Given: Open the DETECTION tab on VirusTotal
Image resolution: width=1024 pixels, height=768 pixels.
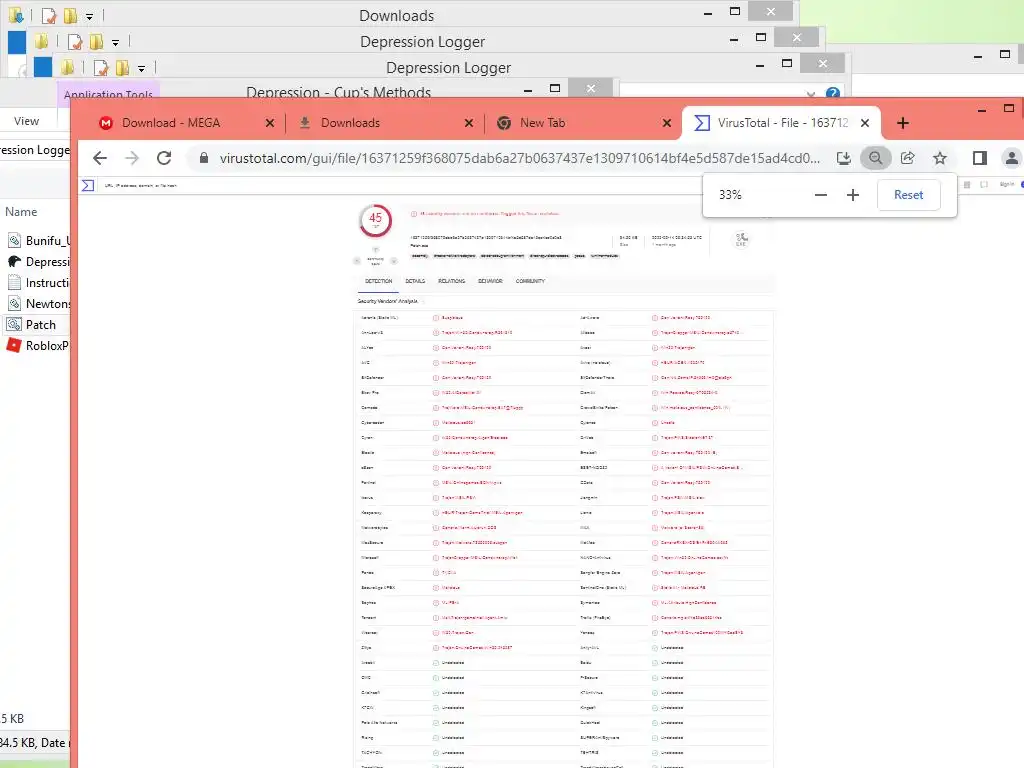Looking at the screenshot, I should pos(379,281).
